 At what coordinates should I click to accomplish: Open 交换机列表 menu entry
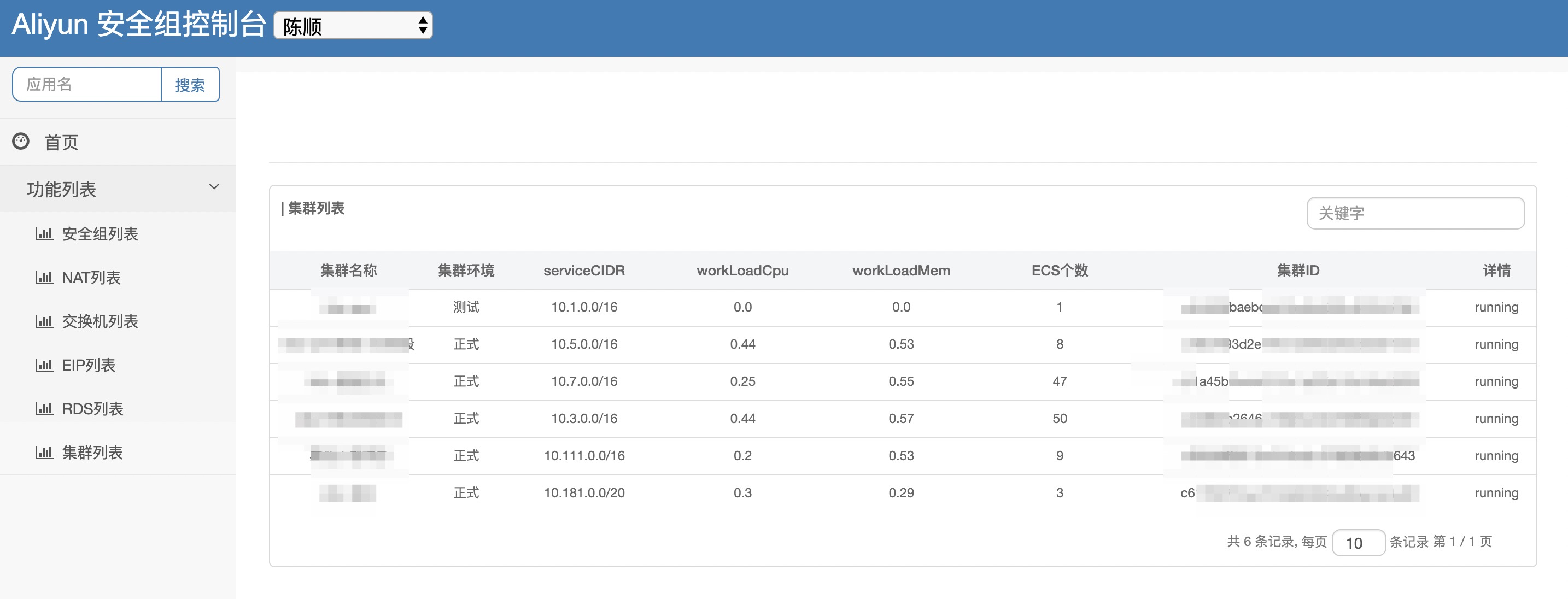[100, 321]
